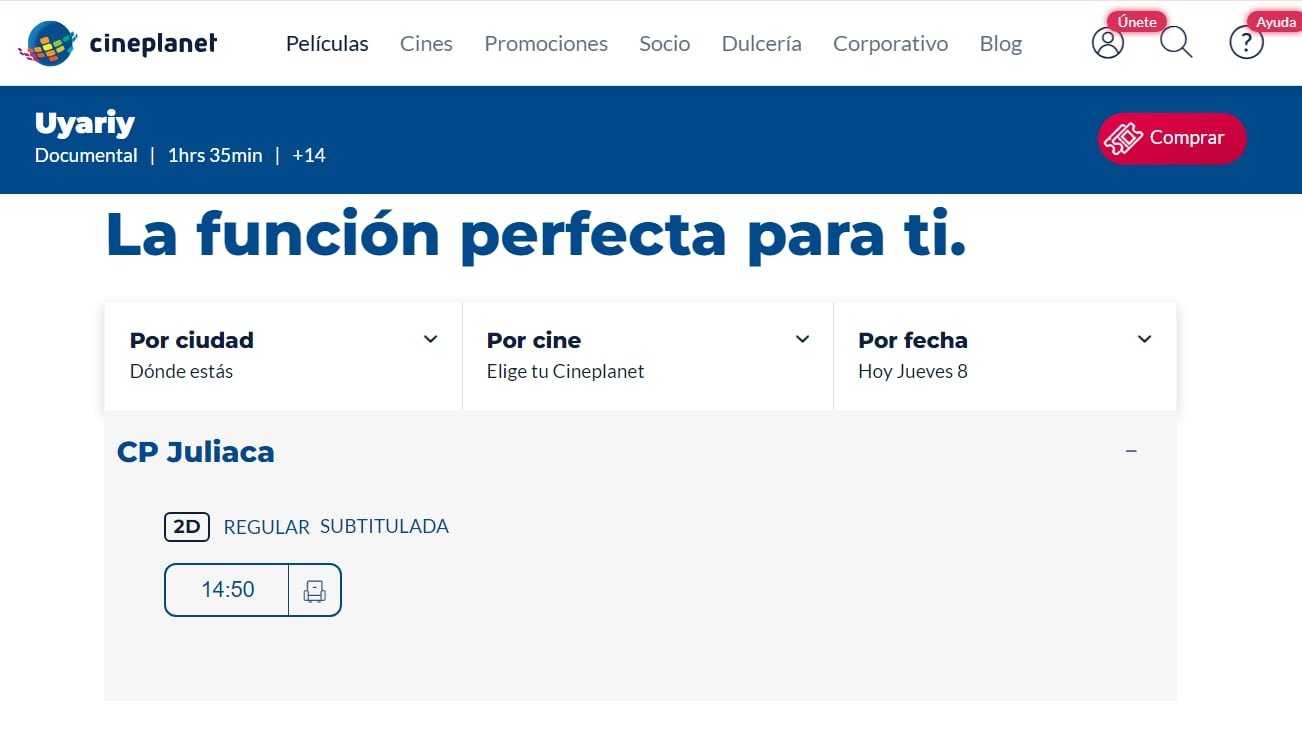Open the search icon

coord(1176,42)
